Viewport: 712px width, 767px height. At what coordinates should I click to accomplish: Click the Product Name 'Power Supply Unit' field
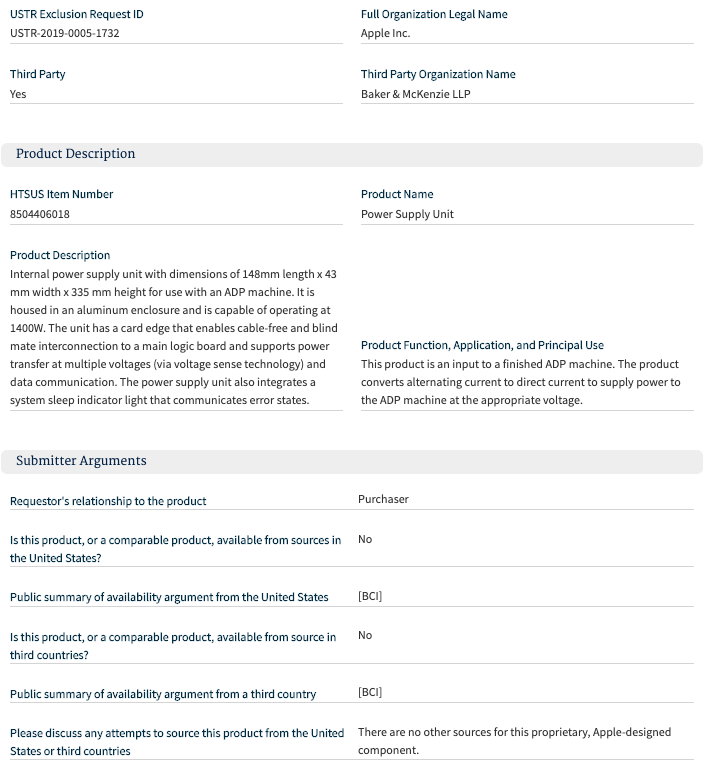(407, 214)
